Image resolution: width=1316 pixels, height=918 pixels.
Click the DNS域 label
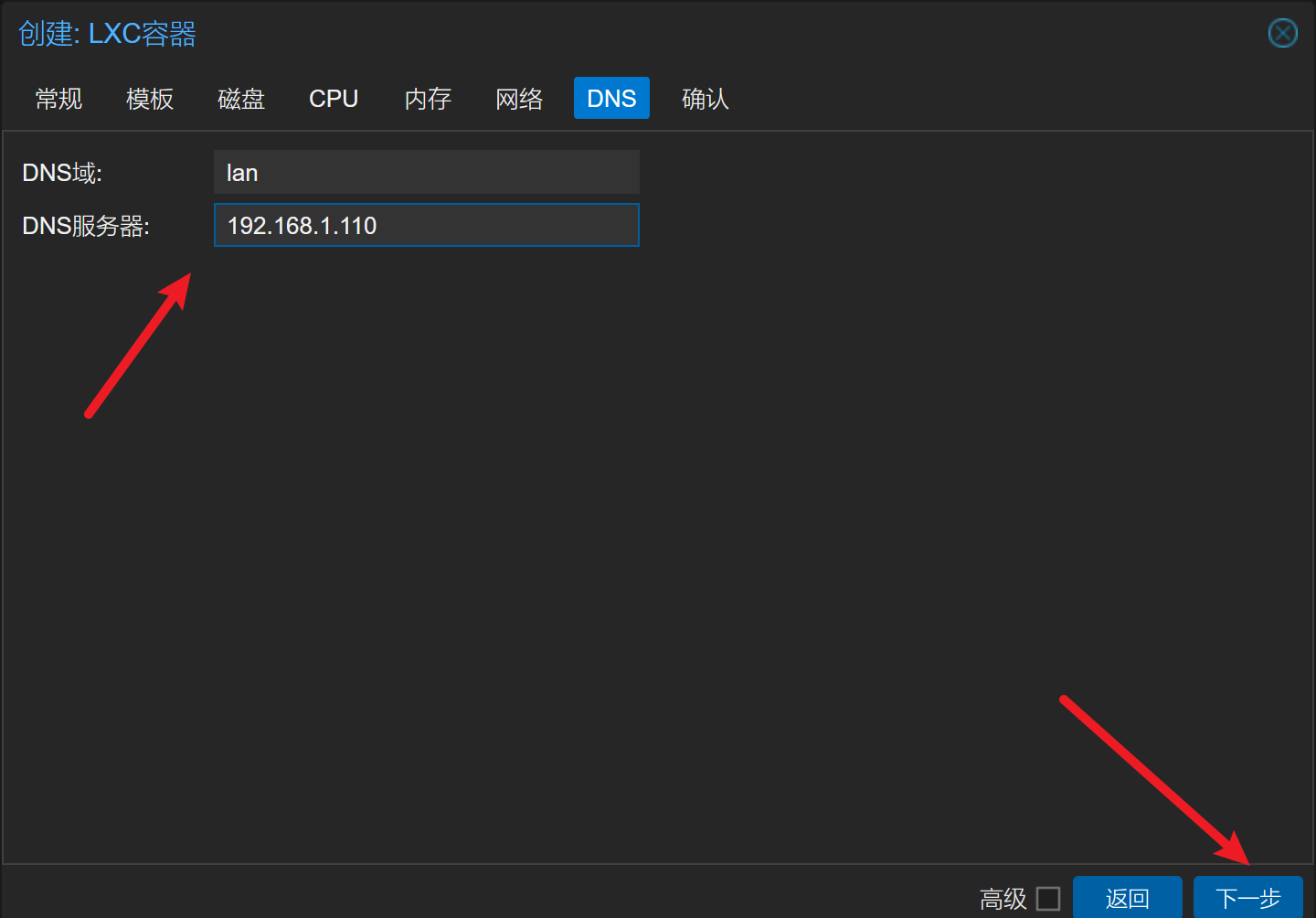point(62,173)
